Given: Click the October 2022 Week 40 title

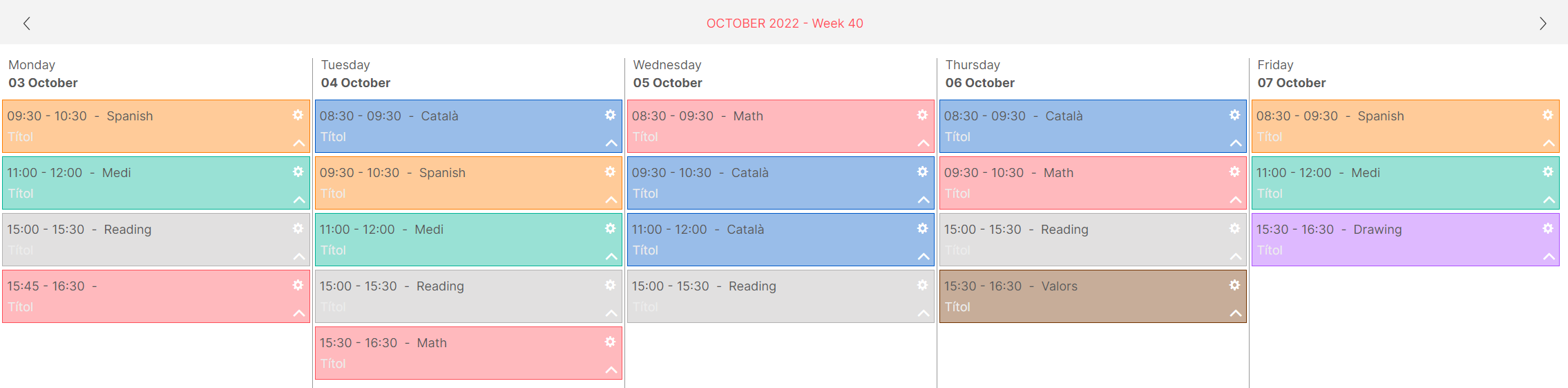Looking at the screenshot, I should point(784,24).
